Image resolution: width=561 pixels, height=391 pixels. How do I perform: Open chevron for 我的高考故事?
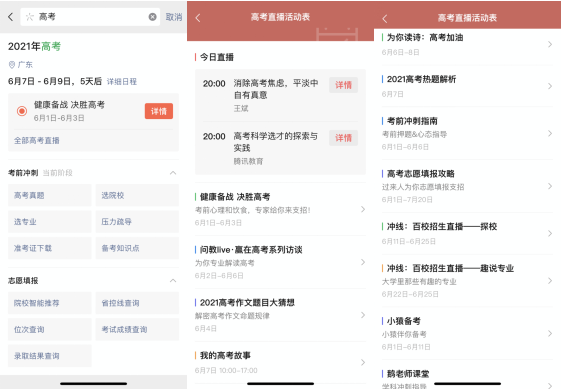(x=363, y=362)
